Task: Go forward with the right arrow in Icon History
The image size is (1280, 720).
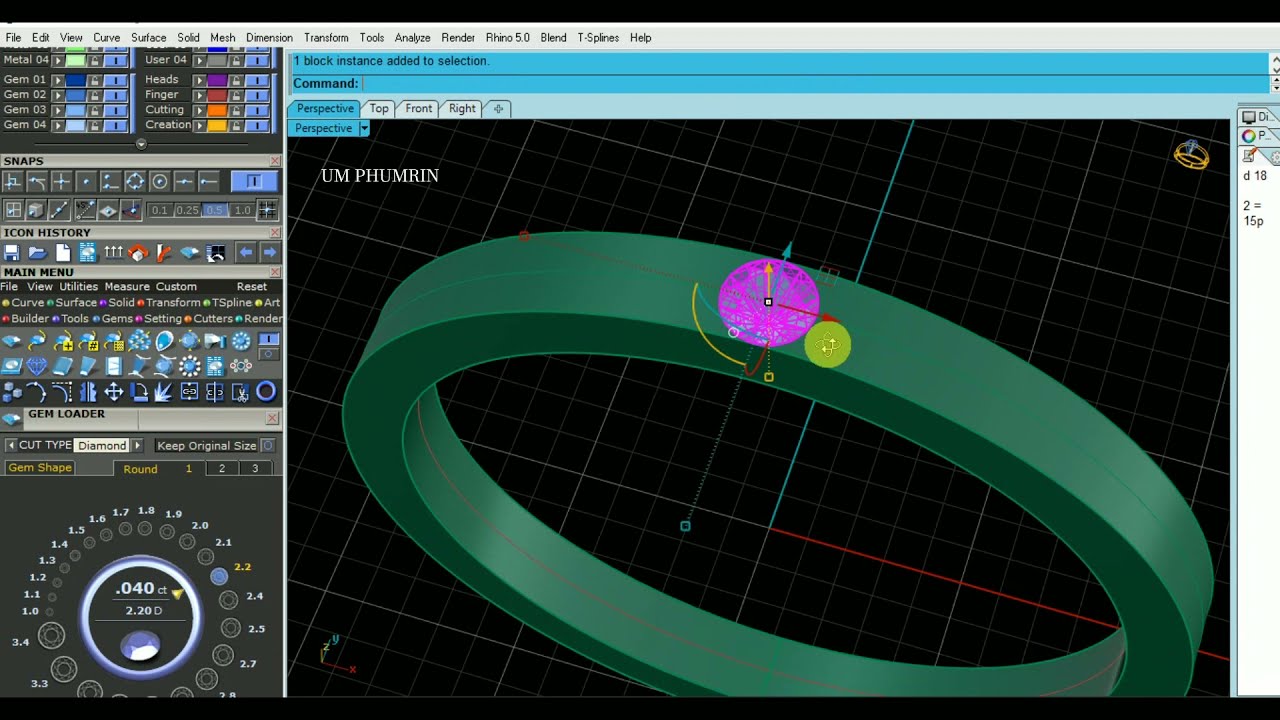Action: (270, 253)
